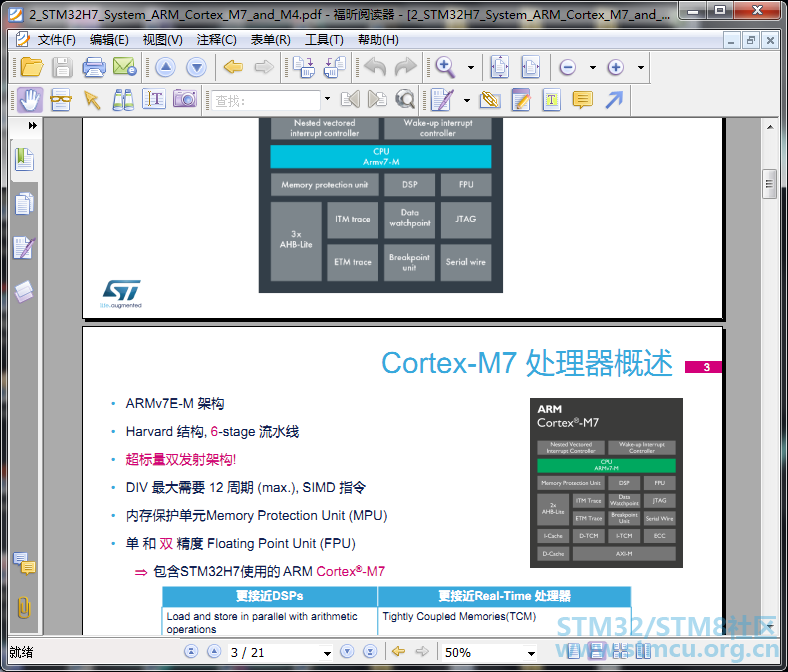Viewport: 788px width, 672px height.
Task: Open the 表单(R) menu
Action: 270,40
